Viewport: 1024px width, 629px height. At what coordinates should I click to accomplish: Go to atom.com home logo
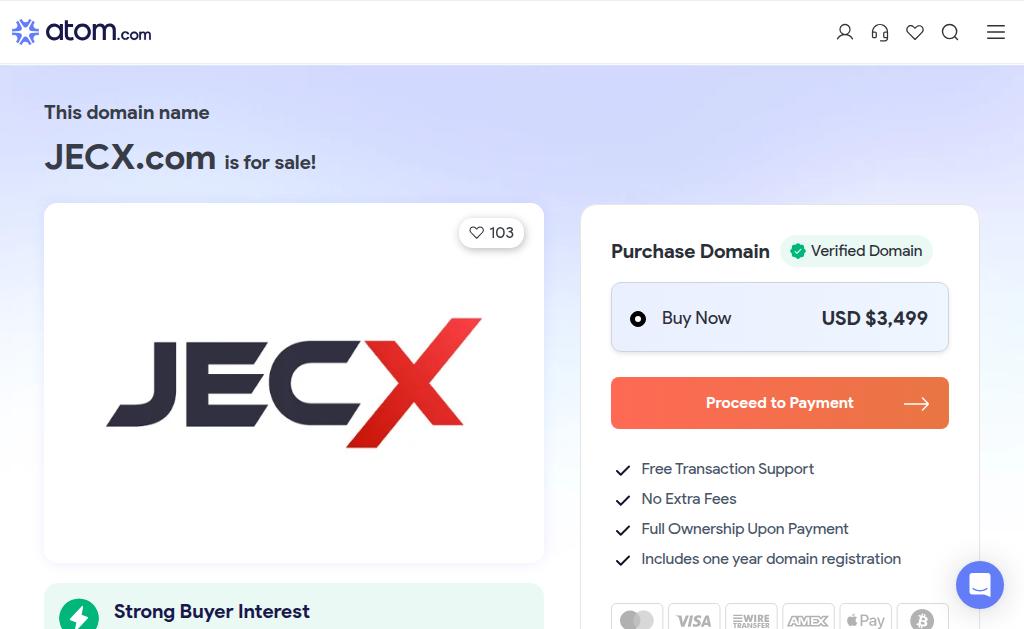click(x=82, y=32)
